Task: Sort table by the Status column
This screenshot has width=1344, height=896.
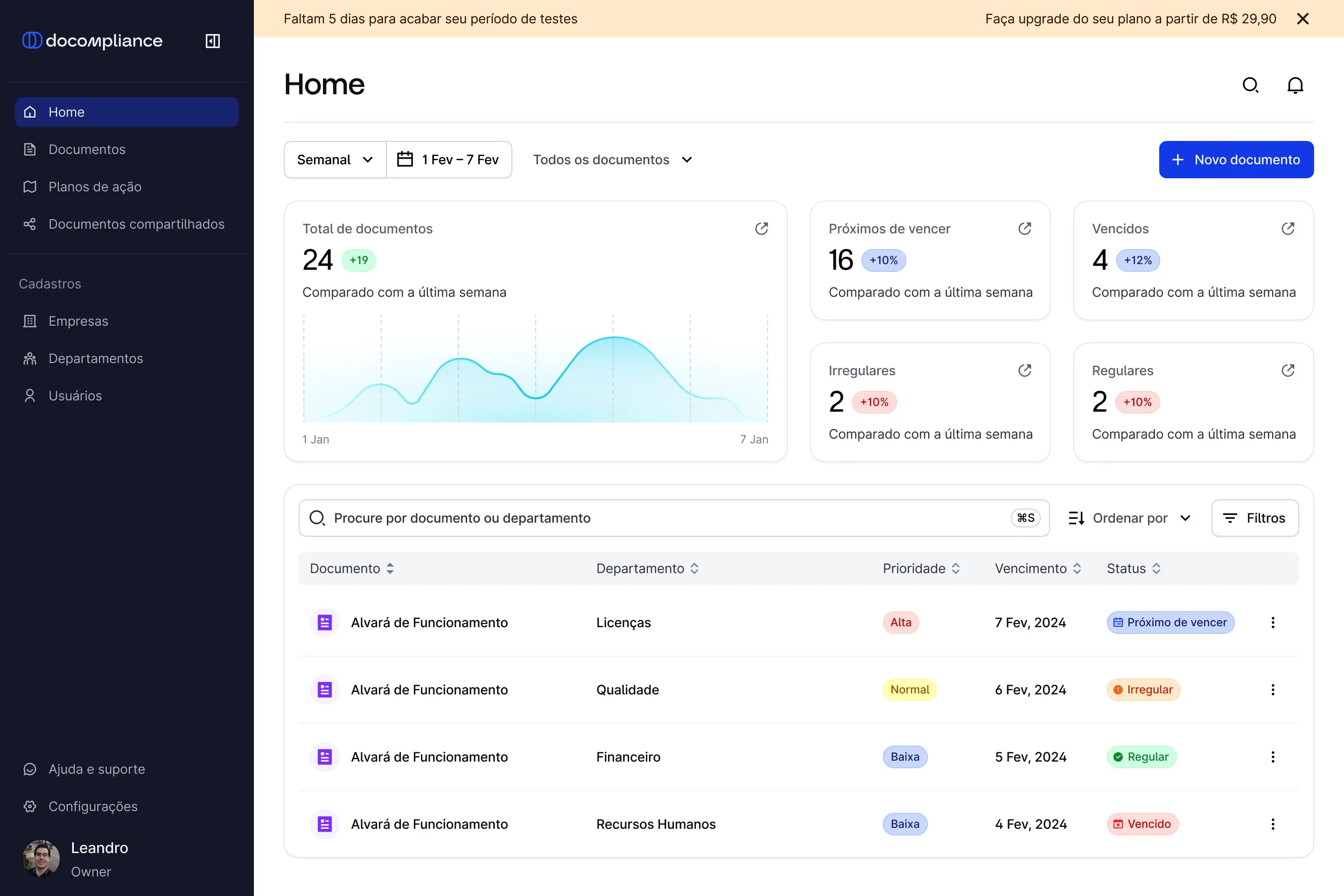Action: pos(1134,568)
